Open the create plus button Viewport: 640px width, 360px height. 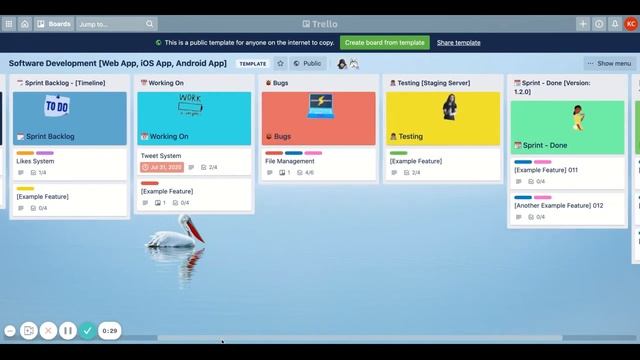coord(583,24)
